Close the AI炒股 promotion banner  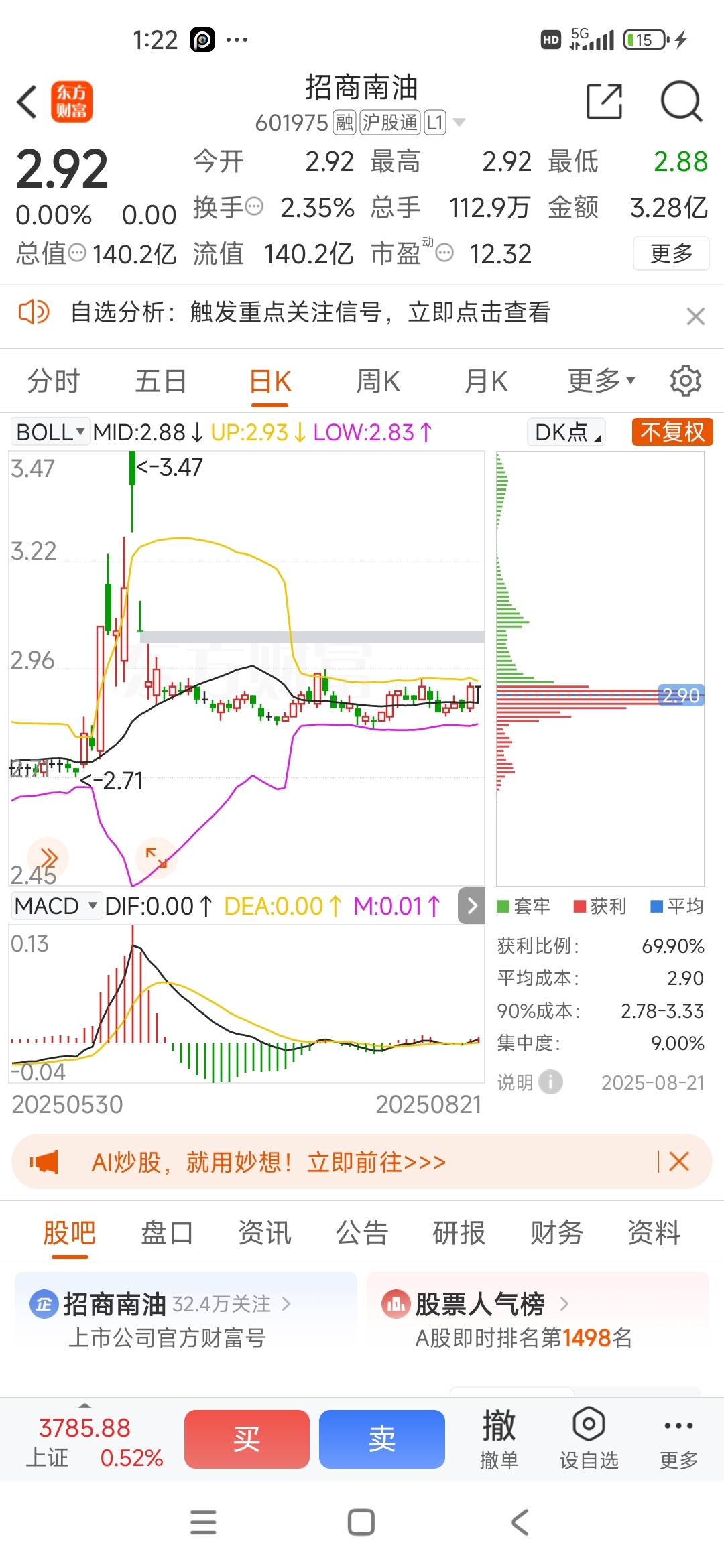coord(679,1162)
